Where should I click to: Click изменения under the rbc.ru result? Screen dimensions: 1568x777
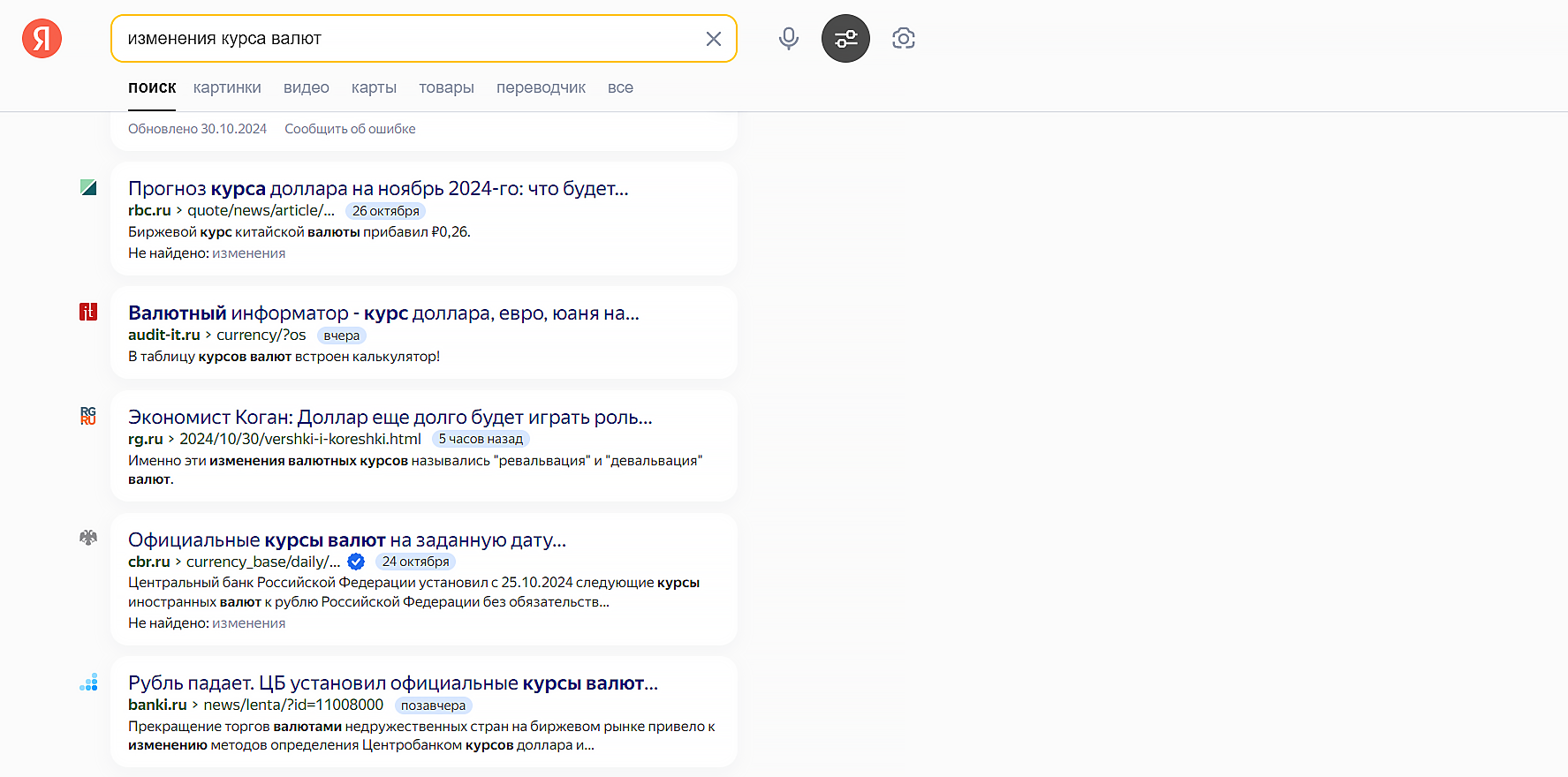tap(248, 253)
